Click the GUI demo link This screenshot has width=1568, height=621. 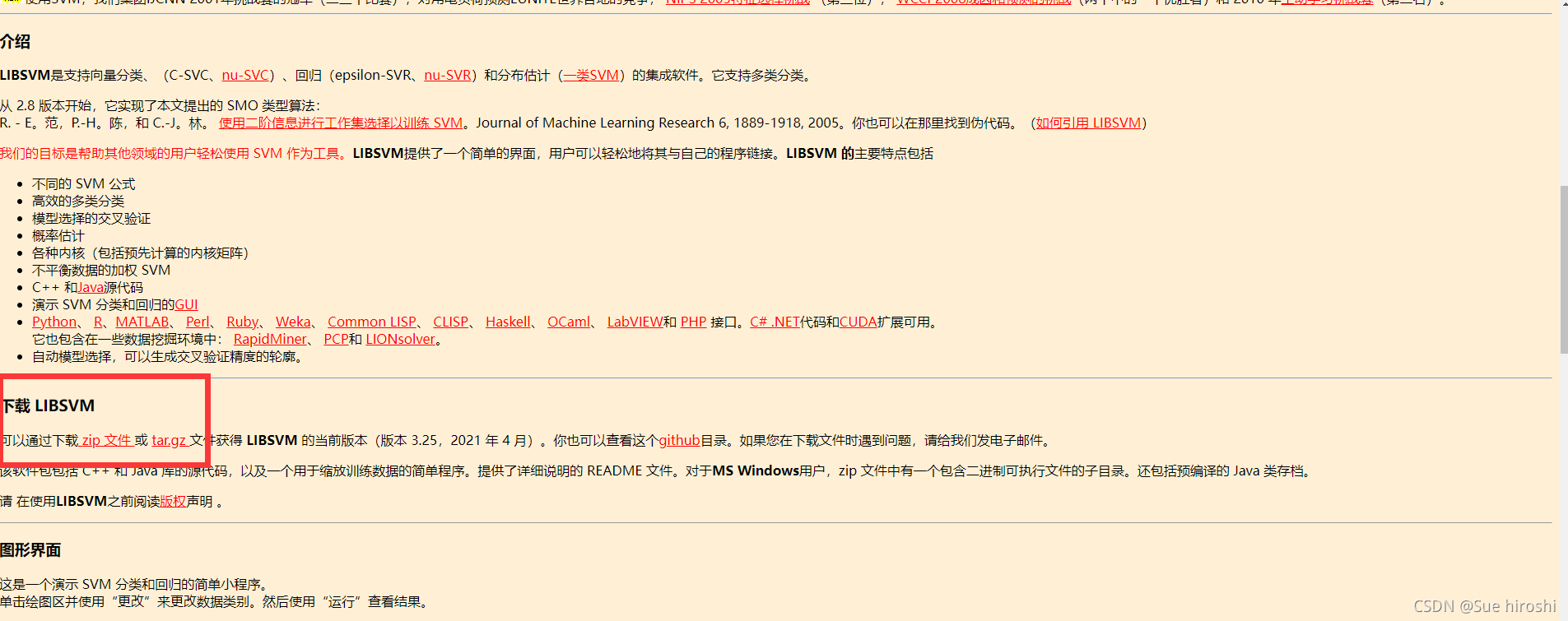[186, 305]
